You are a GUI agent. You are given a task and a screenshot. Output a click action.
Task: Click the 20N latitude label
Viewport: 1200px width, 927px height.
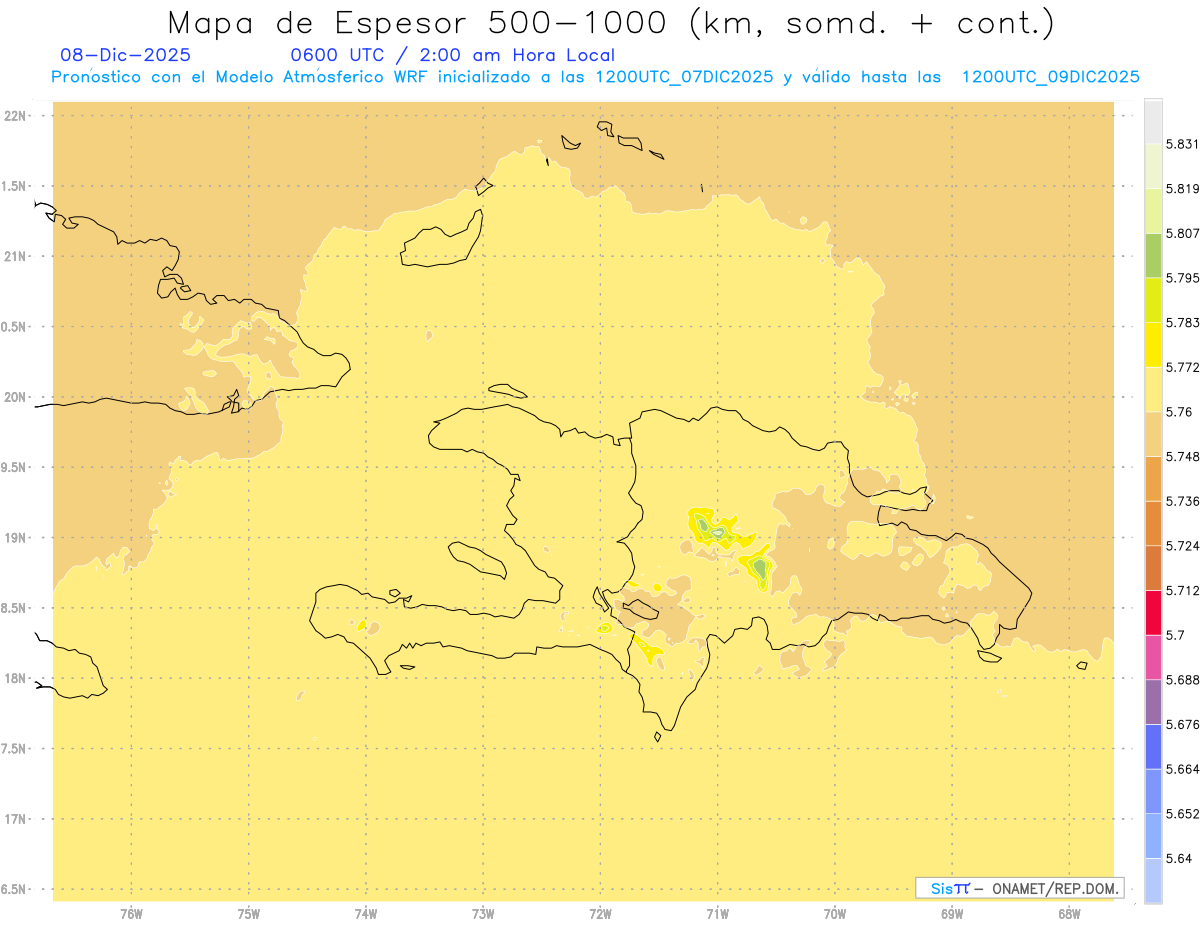point(15,397)
